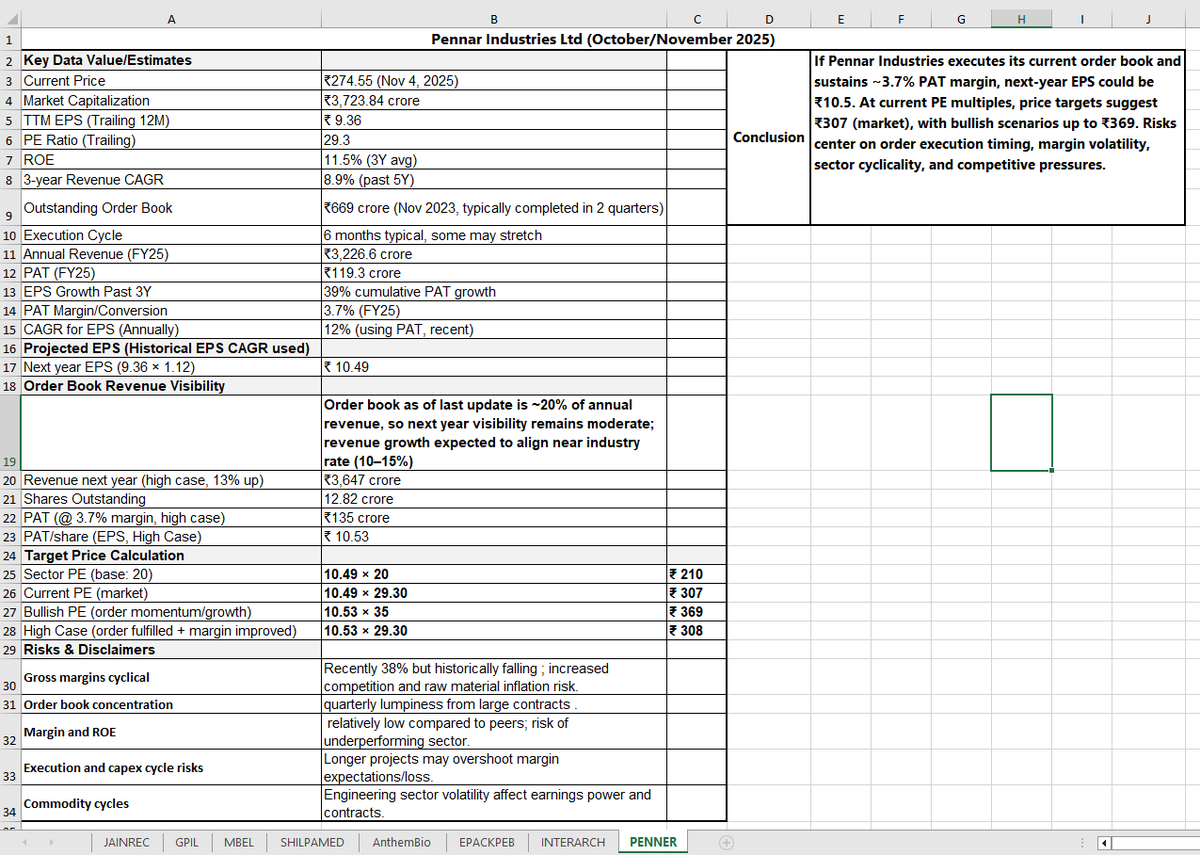Click Bullish PE target ₹ 369

[696, 612]
